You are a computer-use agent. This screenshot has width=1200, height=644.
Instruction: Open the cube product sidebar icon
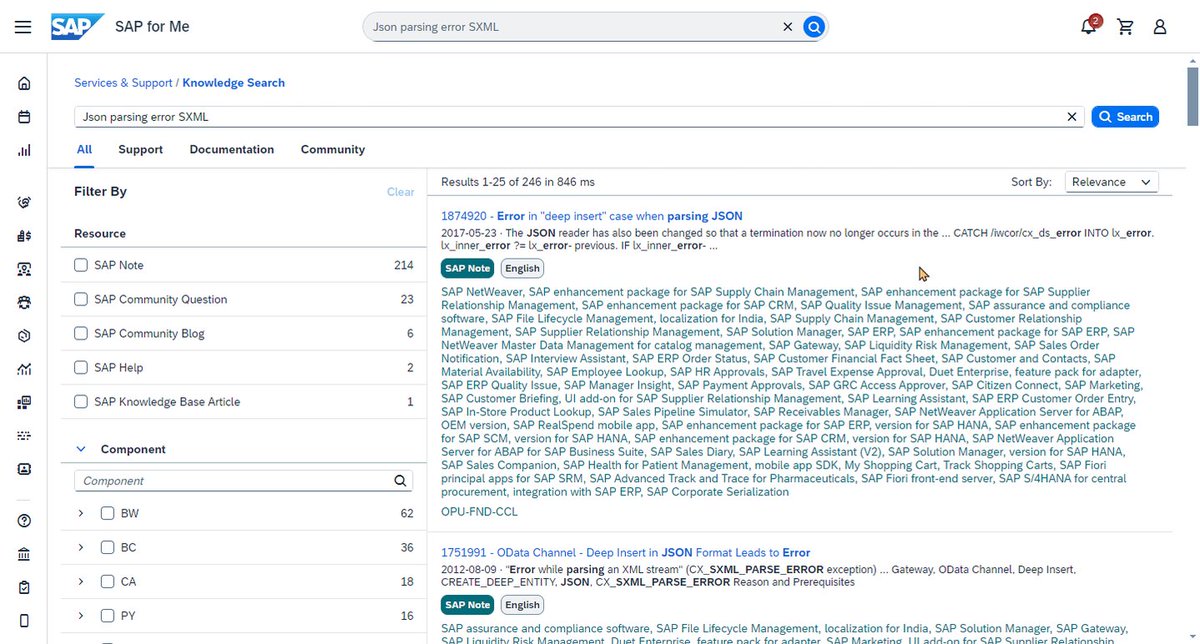(x=24, y=336)
